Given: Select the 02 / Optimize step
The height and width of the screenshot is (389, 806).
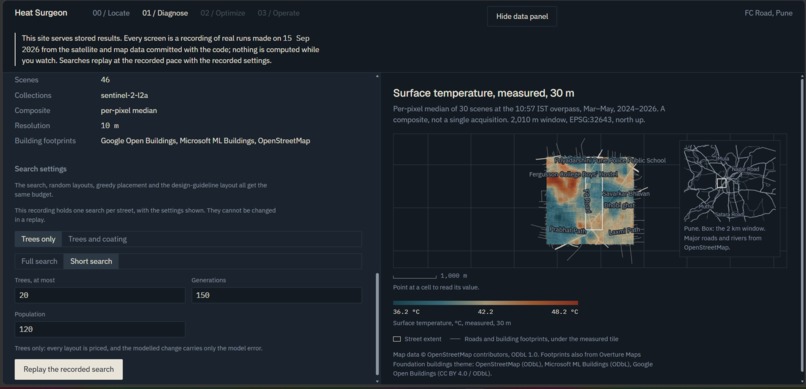Looking at the screenshot, I should tap(223, 13).
